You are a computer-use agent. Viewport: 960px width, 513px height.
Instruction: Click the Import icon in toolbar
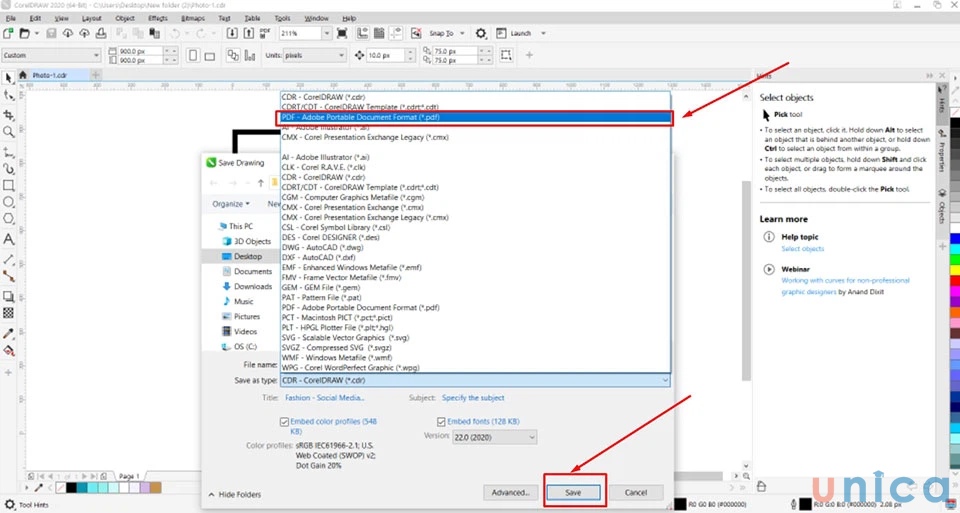click(x=232, y=33)
